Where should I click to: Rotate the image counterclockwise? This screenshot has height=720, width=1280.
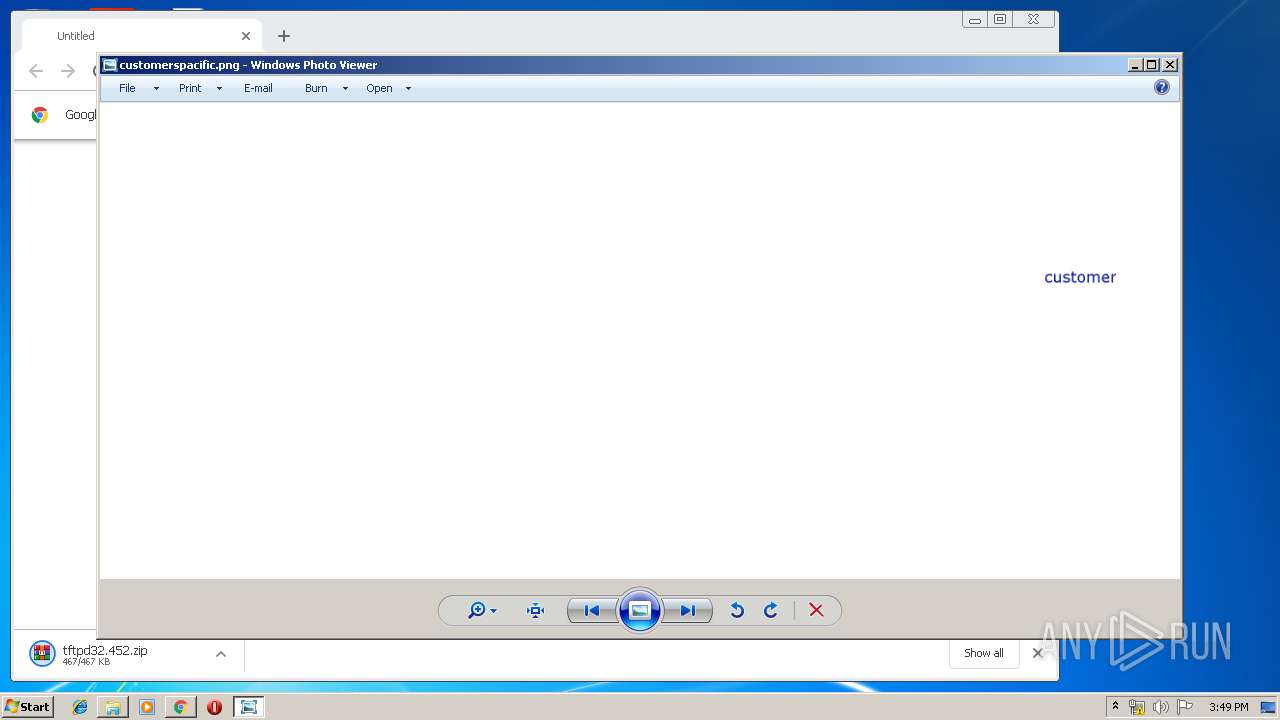point(737,610)
